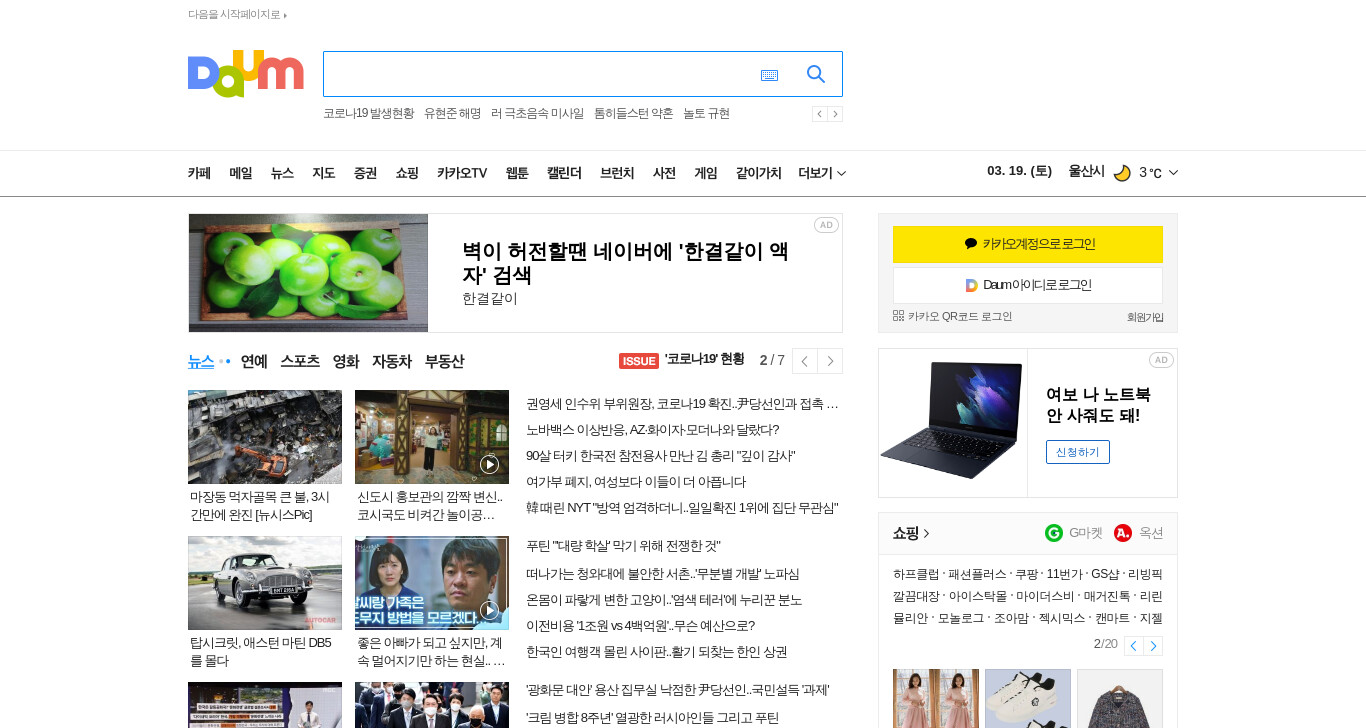1366x728 pixels.
Task: Switch to the 부동산 tab
Action: 444,361
